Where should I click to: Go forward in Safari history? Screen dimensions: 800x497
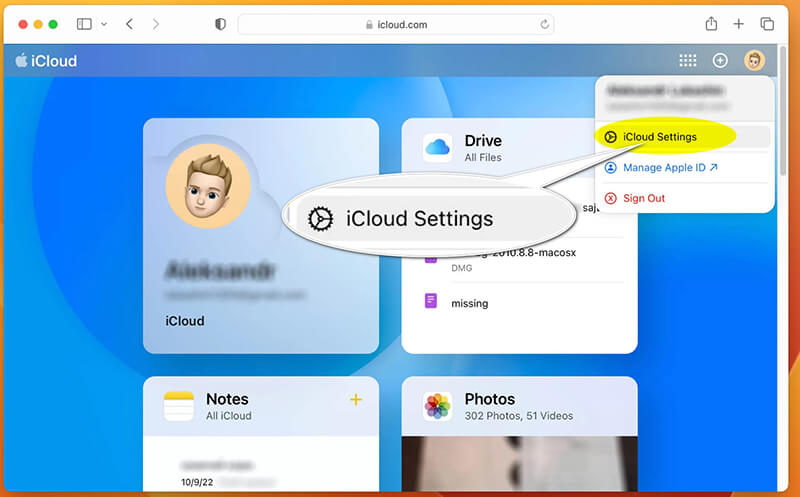click(x=156, y=24)
